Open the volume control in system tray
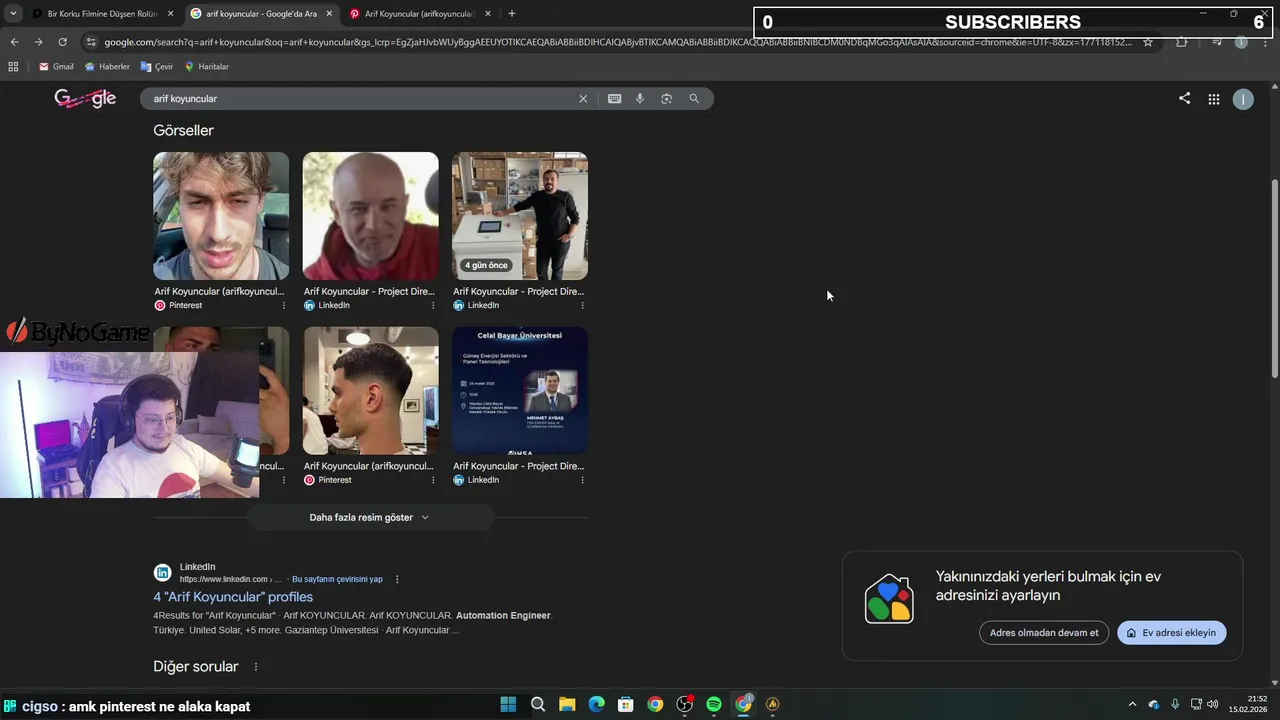The height and width of the screenshot is (720, 1280). (1213, 704)
